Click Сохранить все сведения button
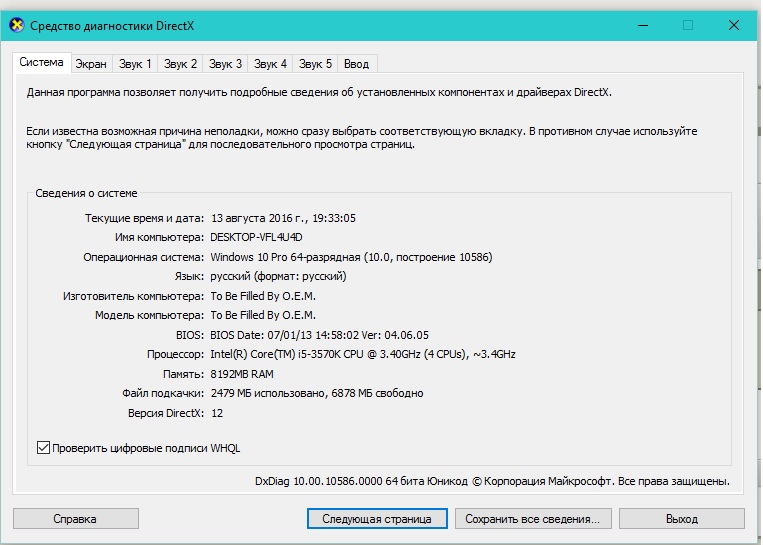This screenshot has height=545, width=763. tap(532, 519)
